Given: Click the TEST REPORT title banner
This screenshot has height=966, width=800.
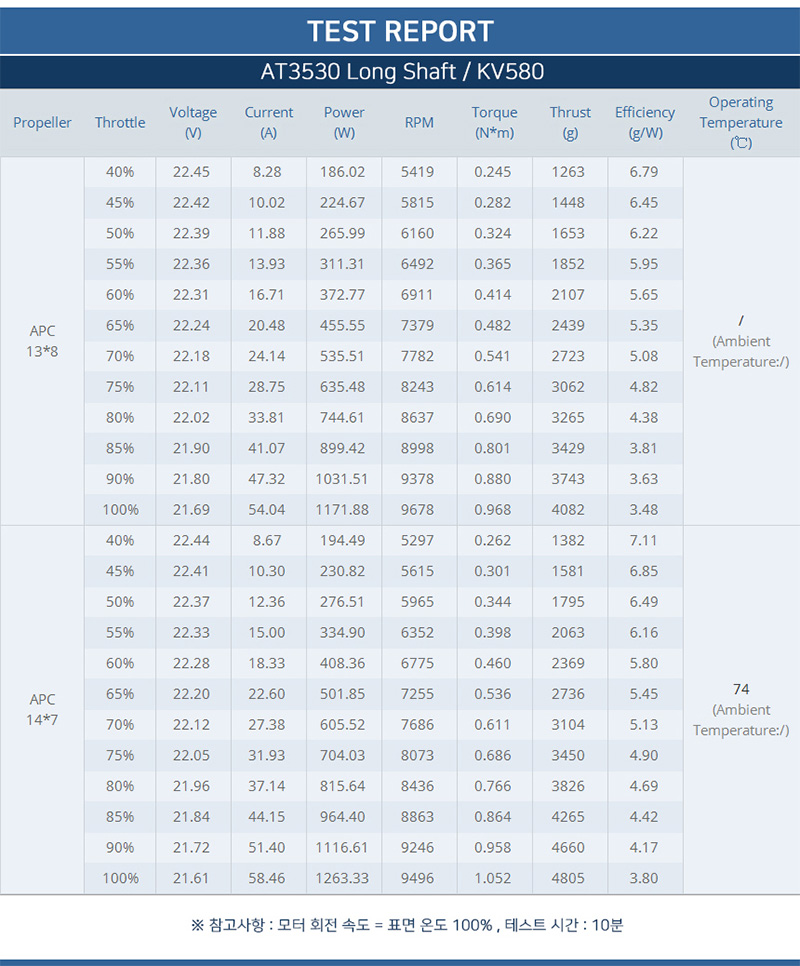Looking at the screenshot, I should 400,31.
